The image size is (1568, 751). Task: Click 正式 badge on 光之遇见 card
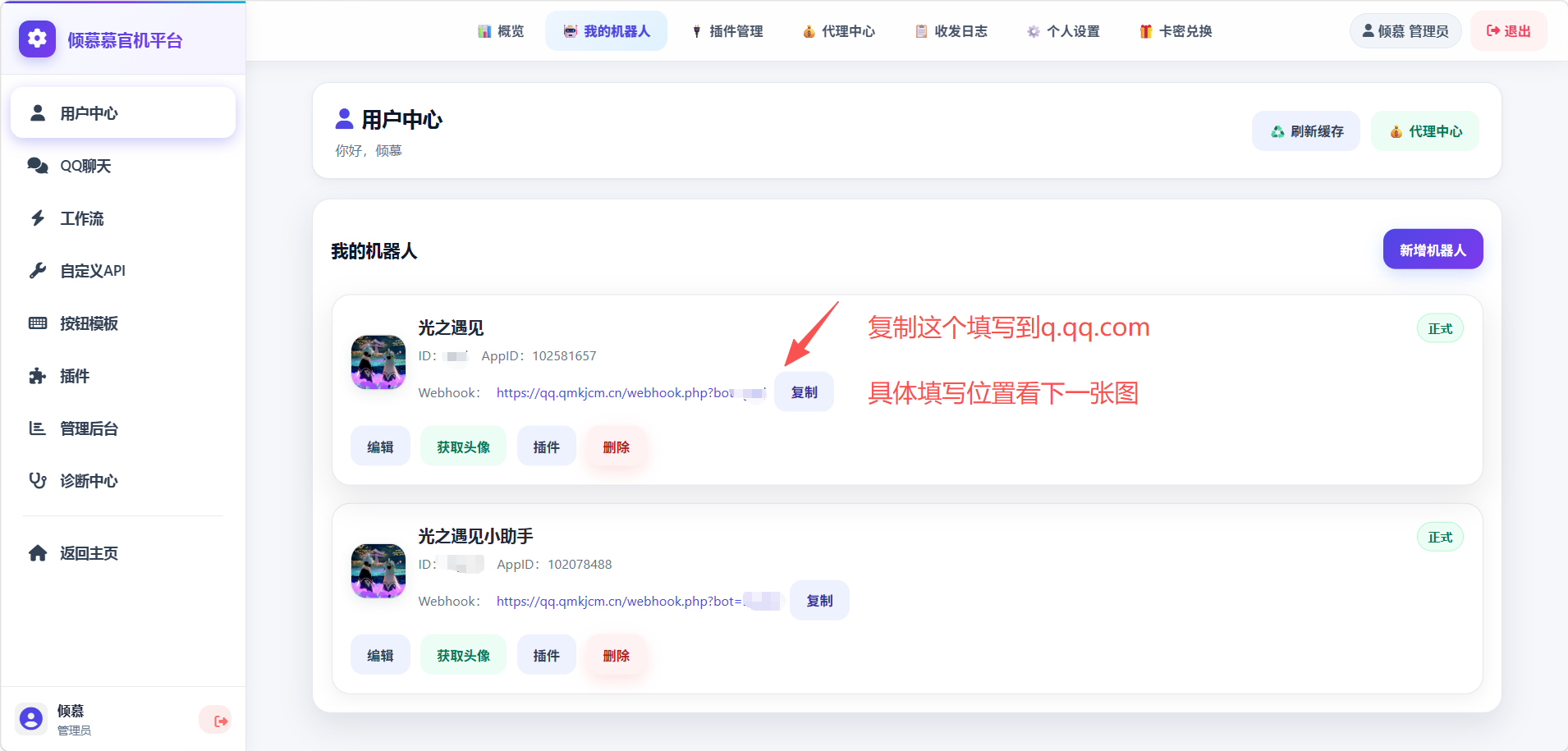pyautogui.click(x=1440, y=328)
